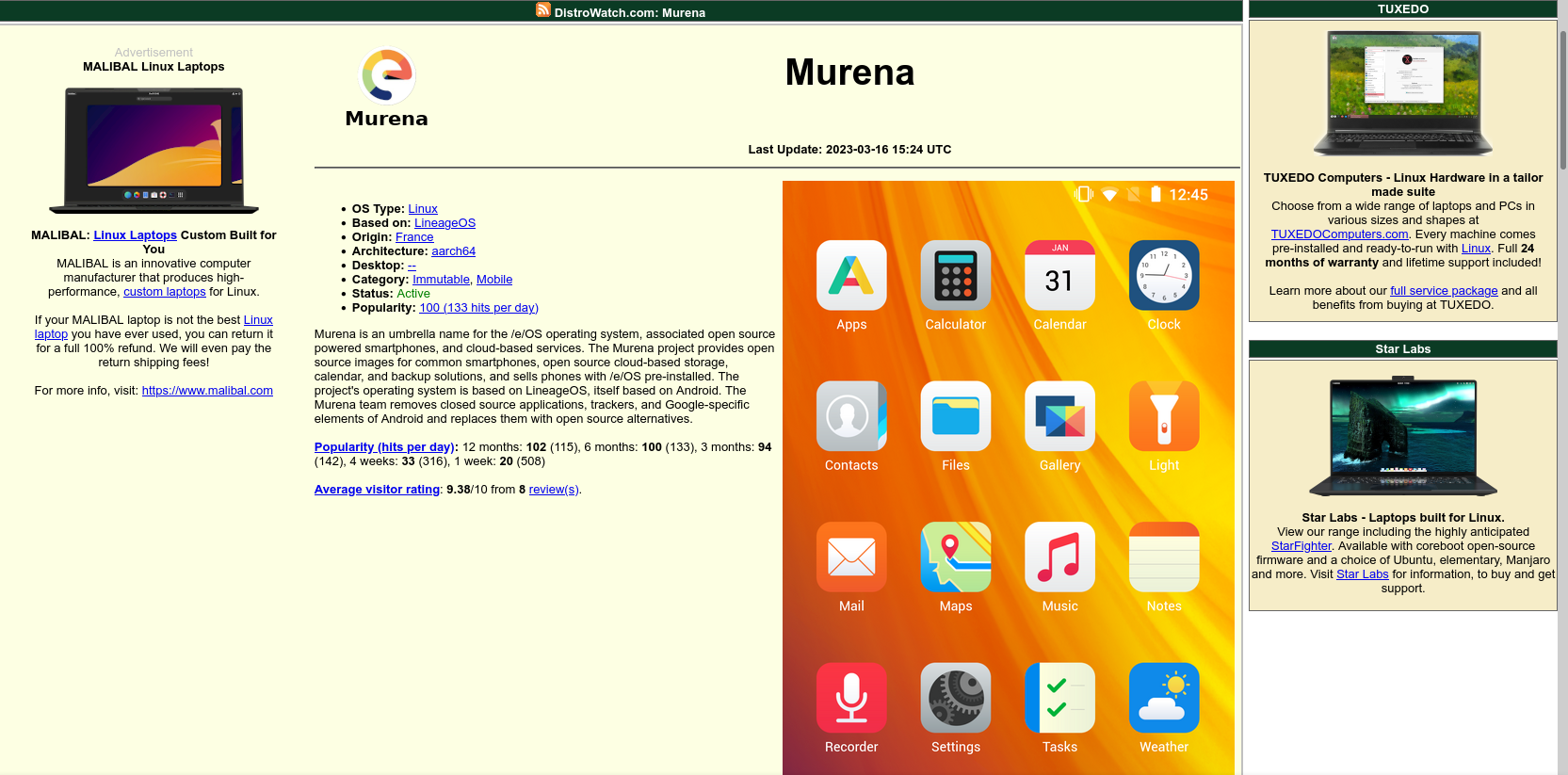Click the Contacts app icon

pos(851,416)
